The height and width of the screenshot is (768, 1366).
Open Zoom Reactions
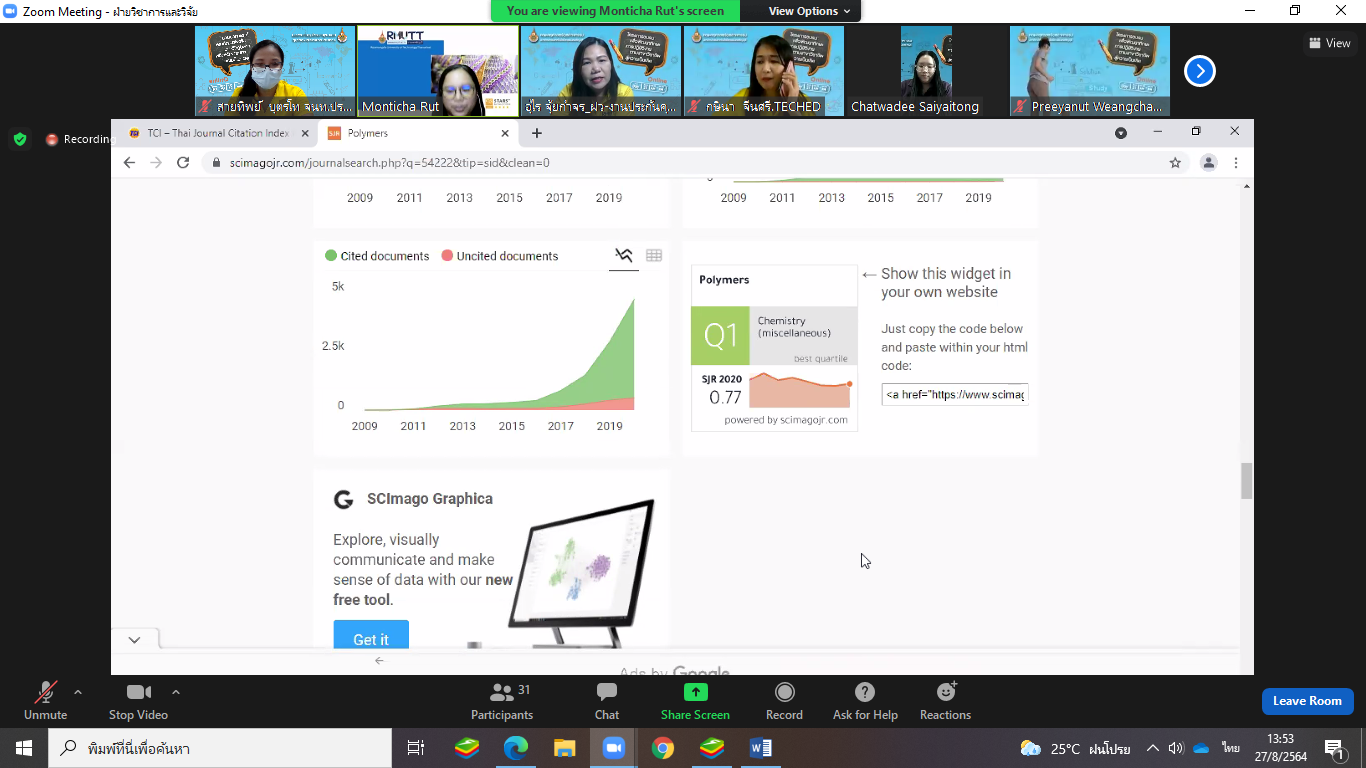coord(945,700)
